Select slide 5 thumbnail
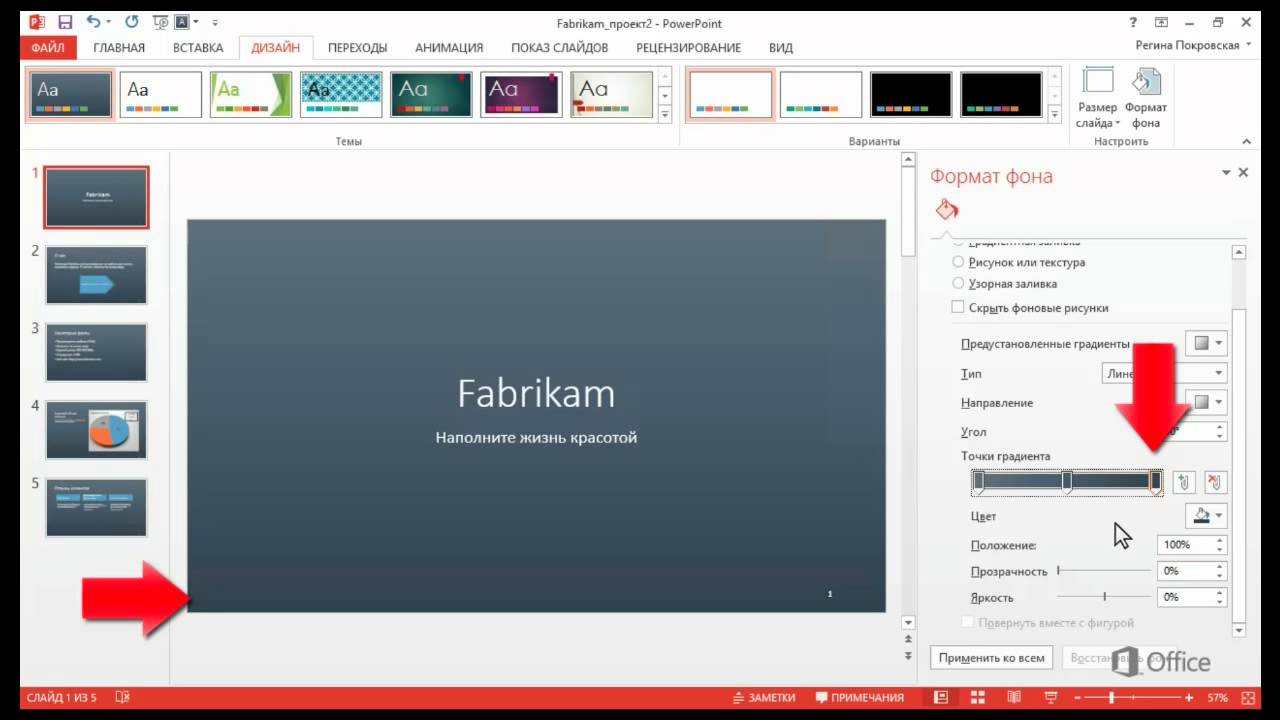The width and height of the screenshot is (1280, 720). [x=96, y=507]
